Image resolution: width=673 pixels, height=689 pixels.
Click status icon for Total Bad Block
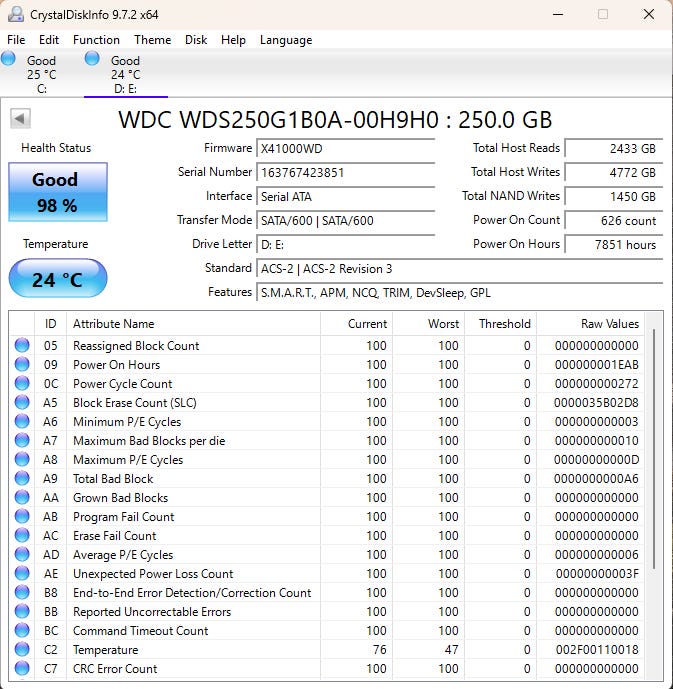tap(22, 479)
